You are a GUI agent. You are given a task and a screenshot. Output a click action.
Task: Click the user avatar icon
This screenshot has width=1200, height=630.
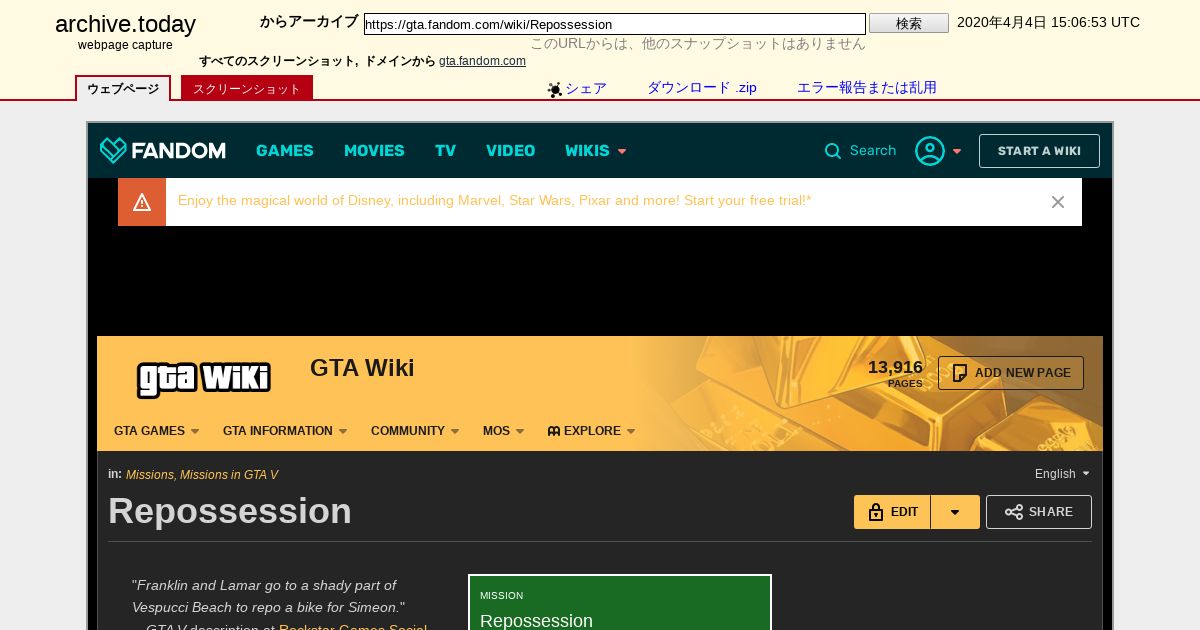click(930, 151)
